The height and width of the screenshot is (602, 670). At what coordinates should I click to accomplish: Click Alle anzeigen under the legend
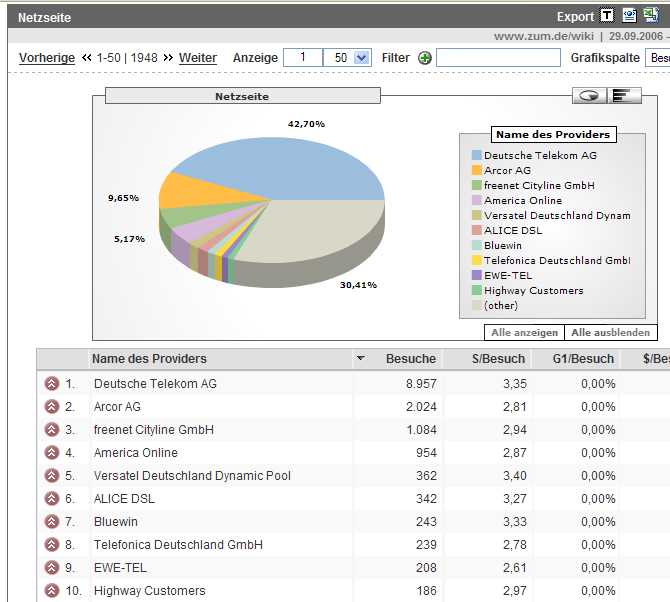coord(523,333)
